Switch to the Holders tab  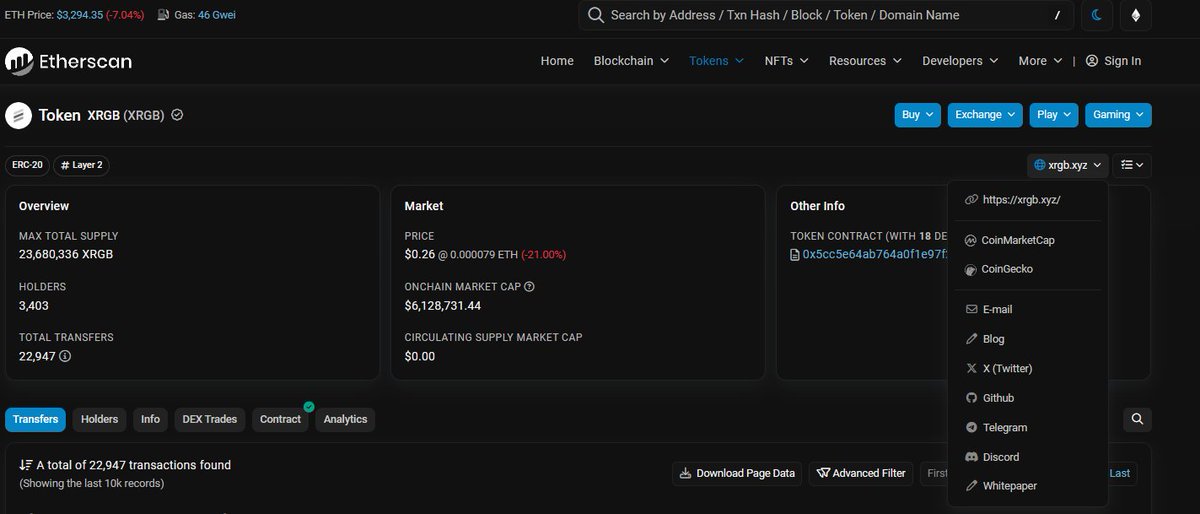(x=100, y=419)
